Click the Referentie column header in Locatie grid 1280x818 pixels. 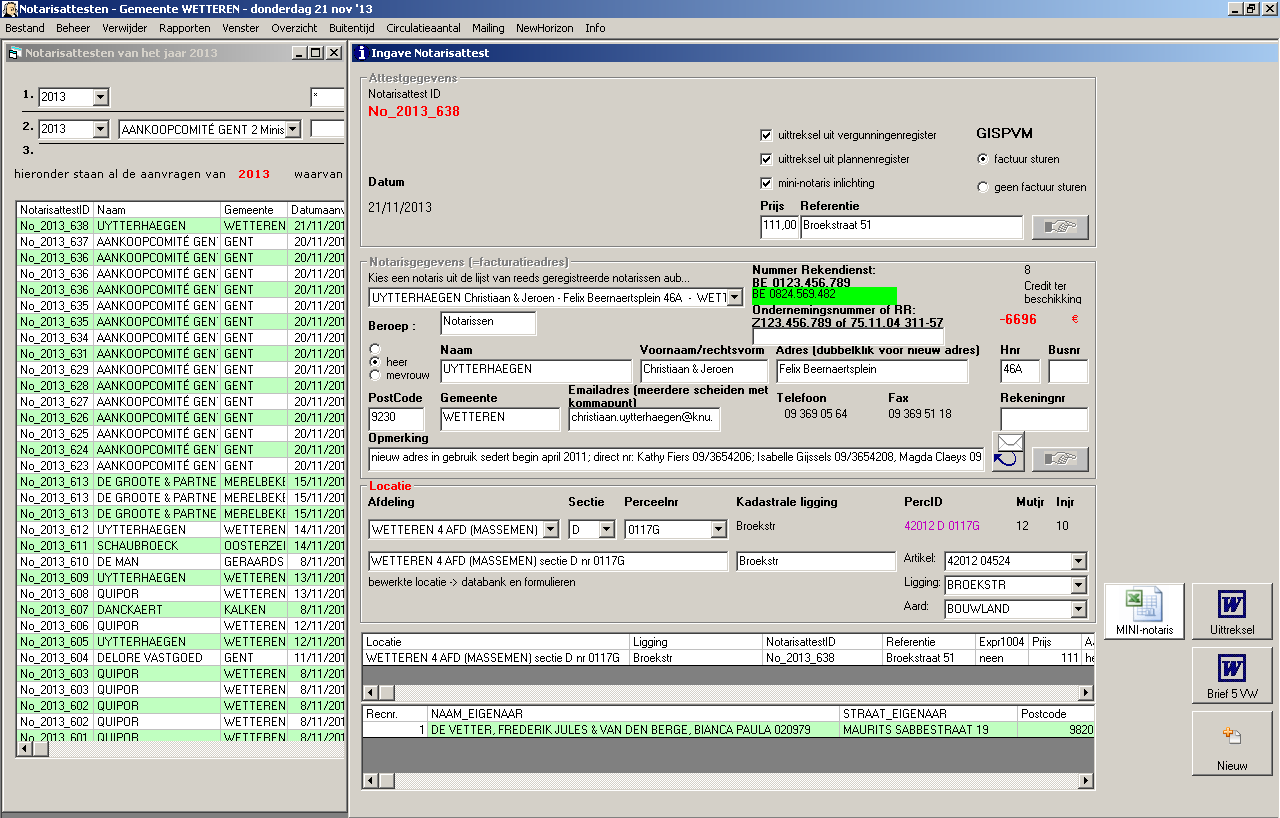pyautogui.click(x=927, y=642)
